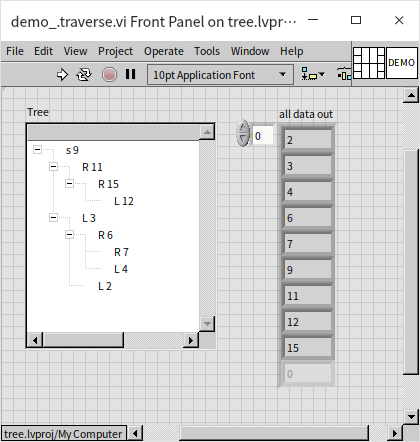Open the Tools menu
Viewport: 420px width, 442px height.
207,51
